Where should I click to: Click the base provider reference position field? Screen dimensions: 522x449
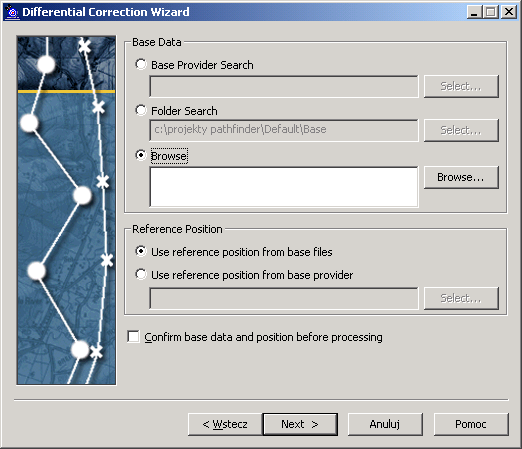tap(284, 298)
